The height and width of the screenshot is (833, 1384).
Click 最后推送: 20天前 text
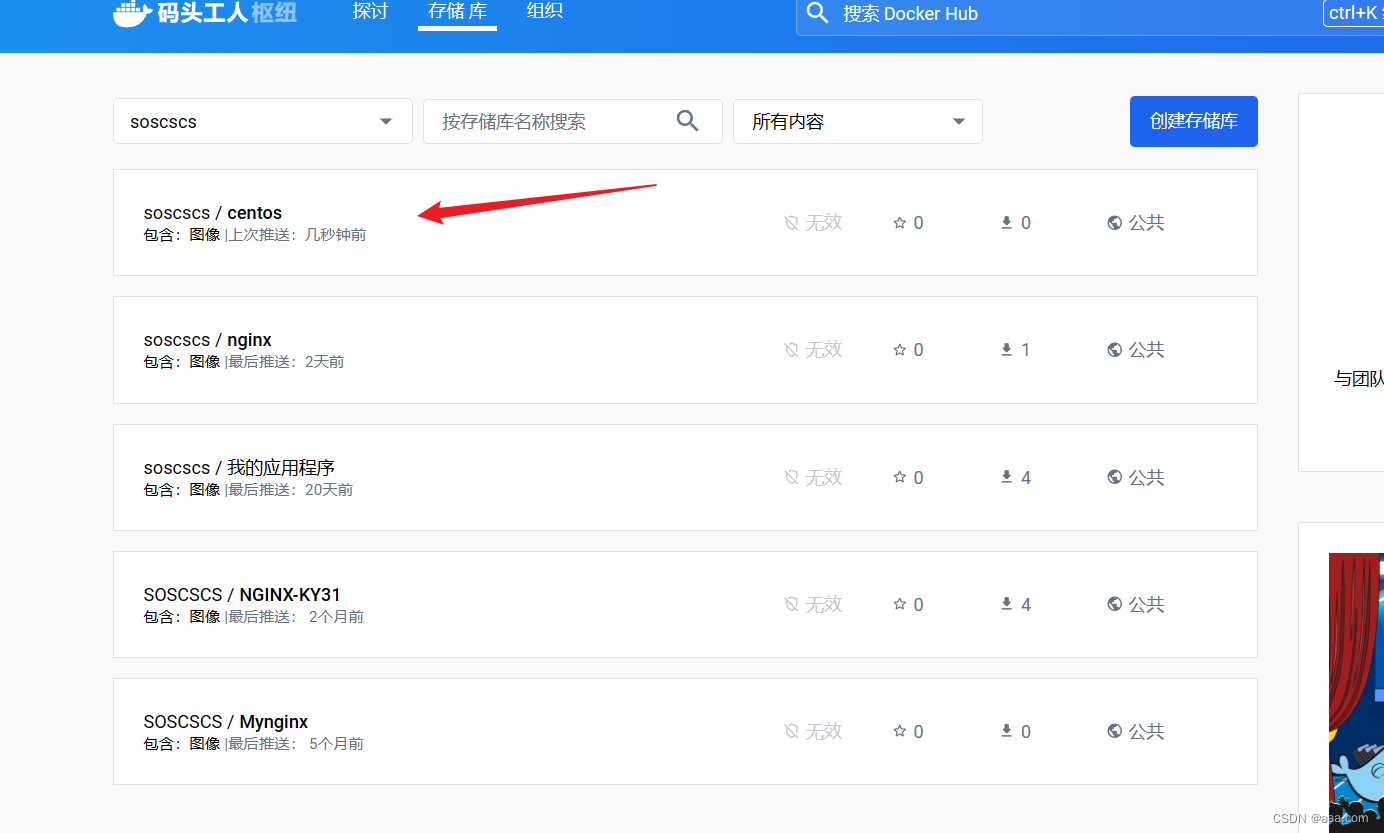[291, 490]
